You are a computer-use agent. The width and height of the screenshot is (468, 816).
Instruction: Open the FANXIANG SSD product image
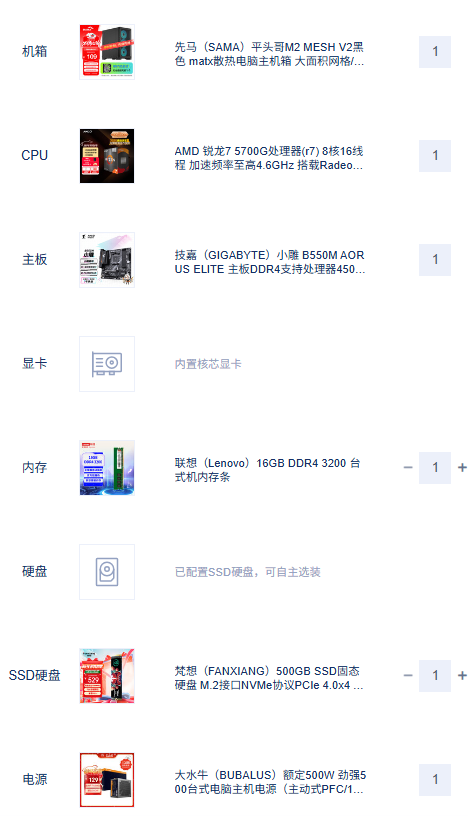click(107, 676)
